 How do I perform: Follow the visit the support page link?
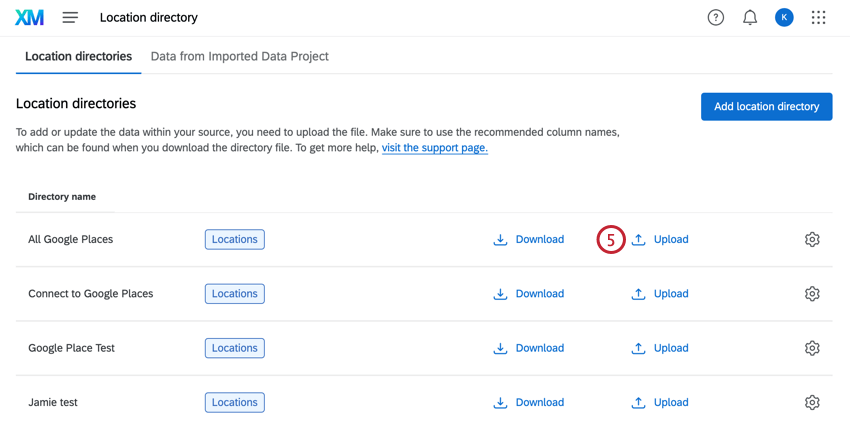tap(435, 148)
